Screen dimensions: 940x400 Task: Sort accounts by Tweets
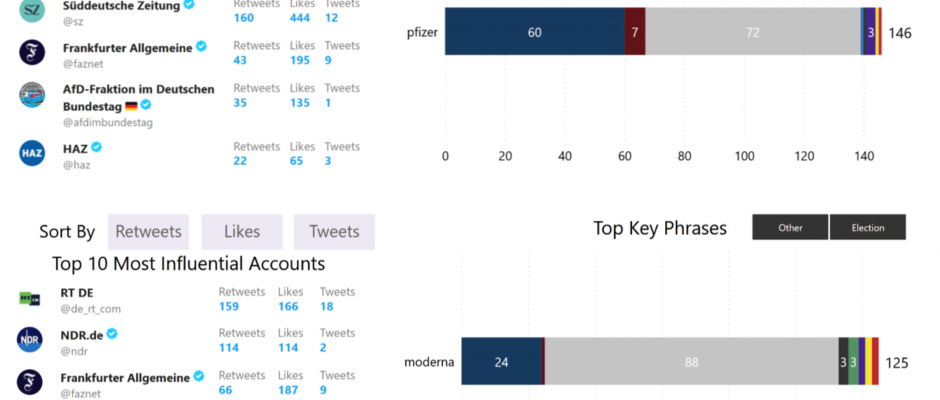[x=334, y=231]
